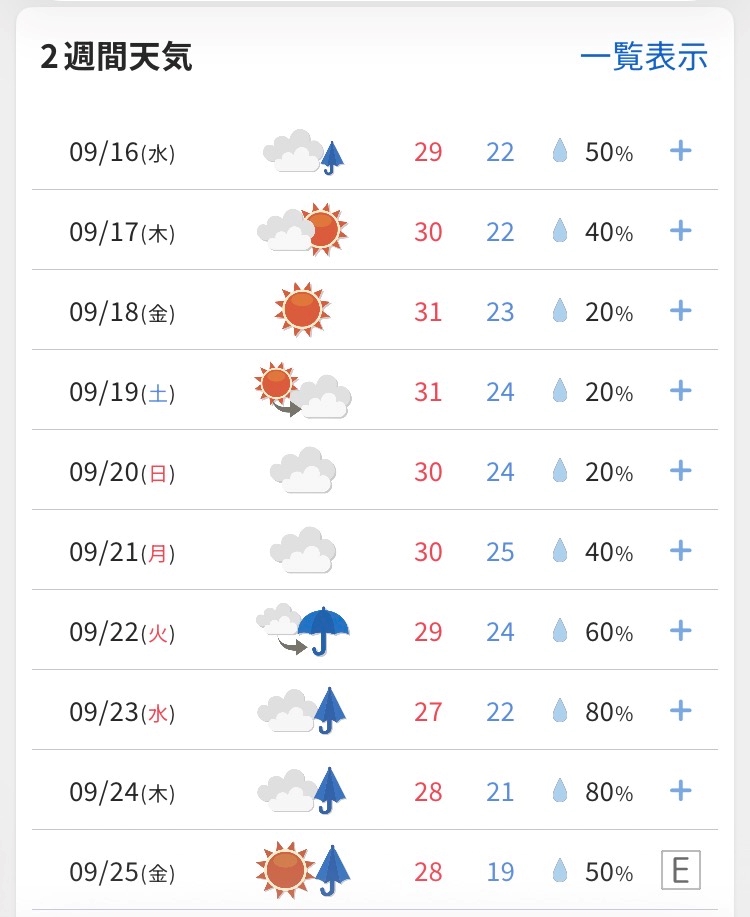Click cloud and sun icon for 09/17
This screenshot has width=750, height=917.
coord(302,230)
